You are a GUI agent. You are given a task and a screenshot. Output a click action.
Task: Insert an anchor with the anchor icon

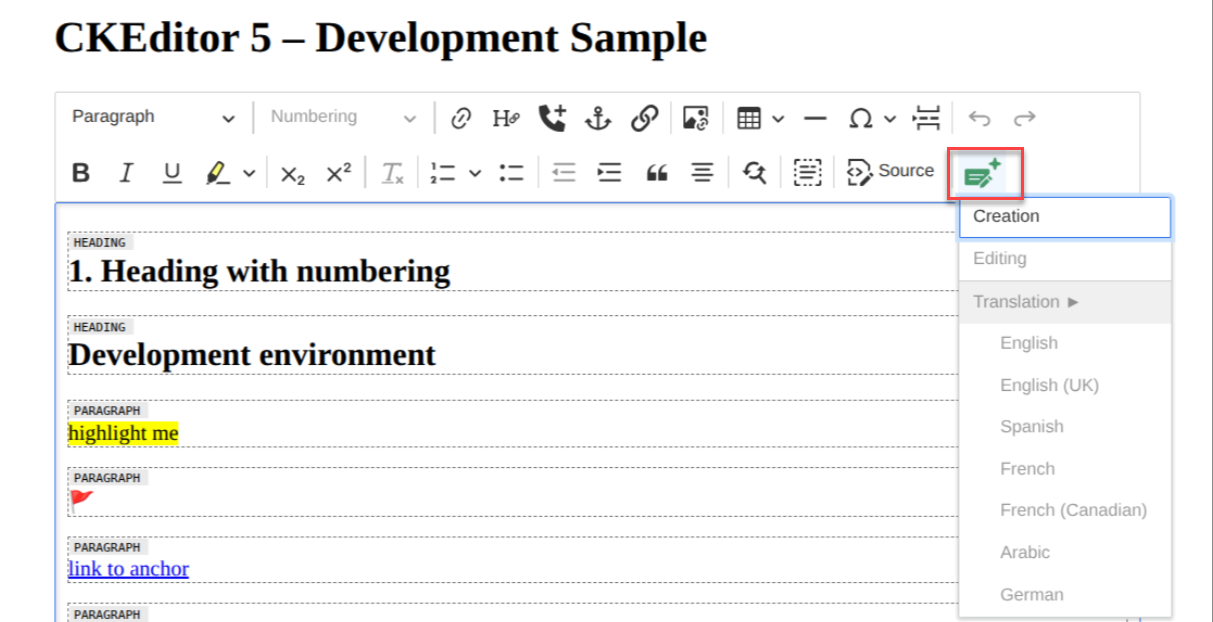coord(597,118)
